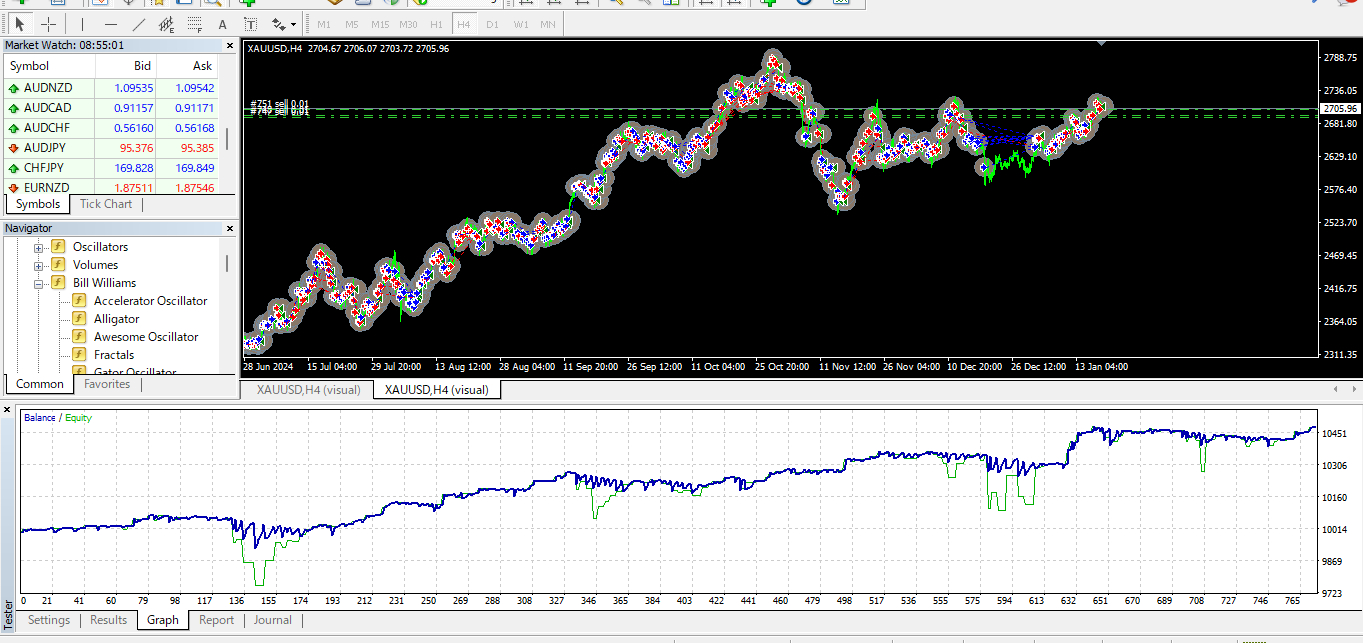
Task: Choose the horizontal line drawing tool
Action: 111,24
